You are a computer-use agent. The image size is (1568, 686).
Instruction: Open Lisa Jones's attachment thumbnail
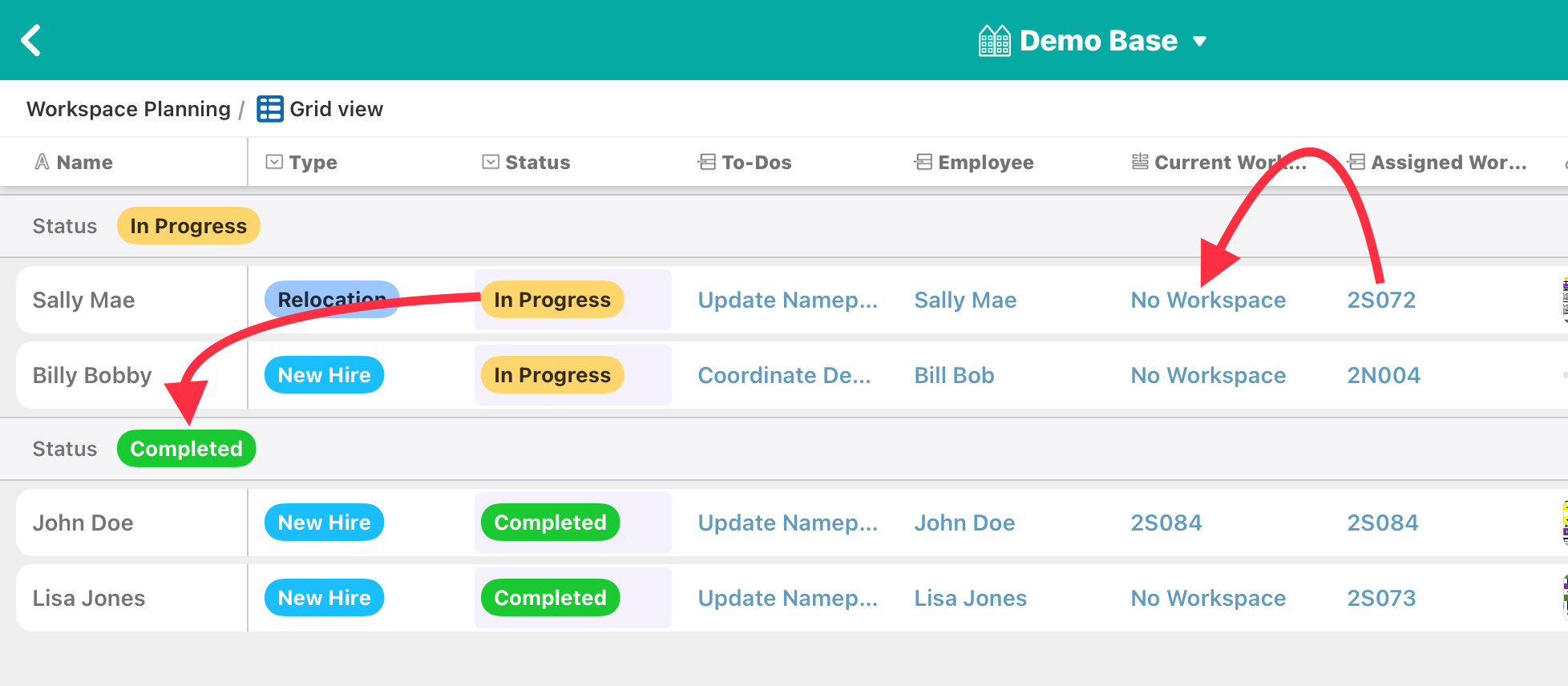(x=1565, y=598)
